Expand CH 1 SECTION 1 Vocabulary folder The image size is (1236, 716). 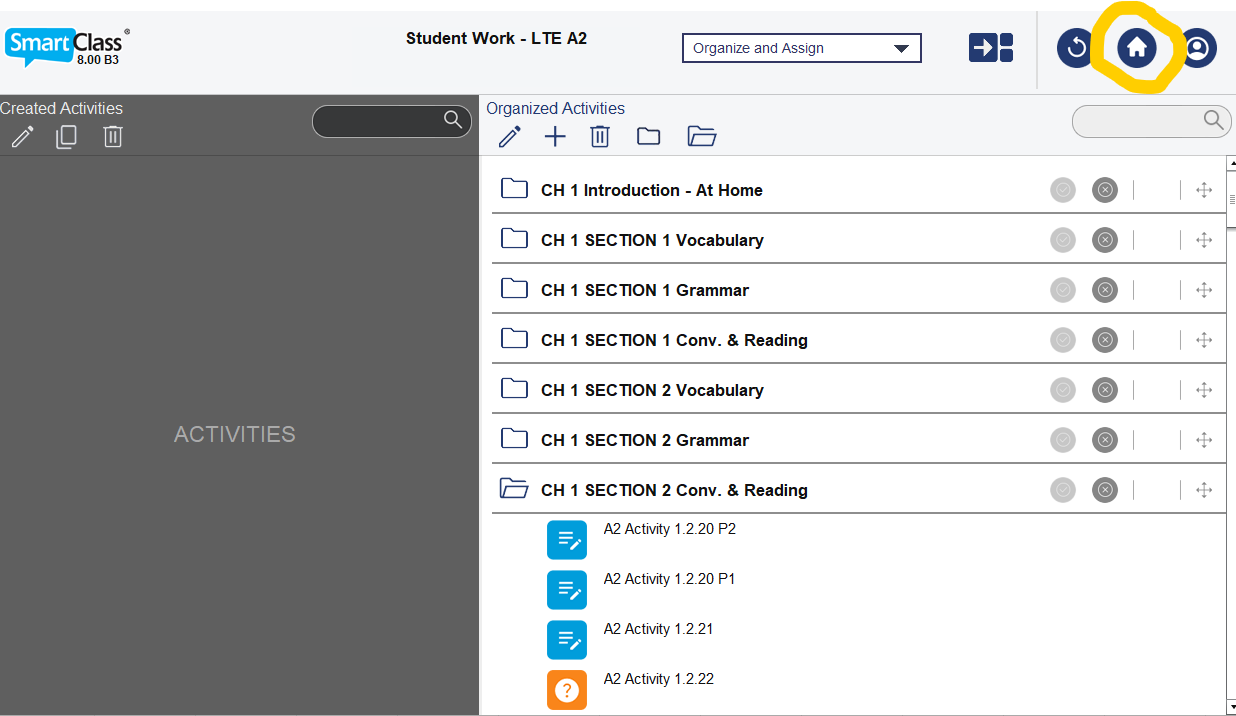pyautogui.click(x=514, y=238)
